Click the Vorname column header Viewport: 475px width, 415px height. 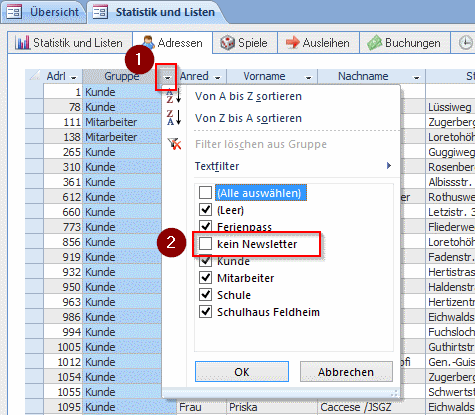264,76
